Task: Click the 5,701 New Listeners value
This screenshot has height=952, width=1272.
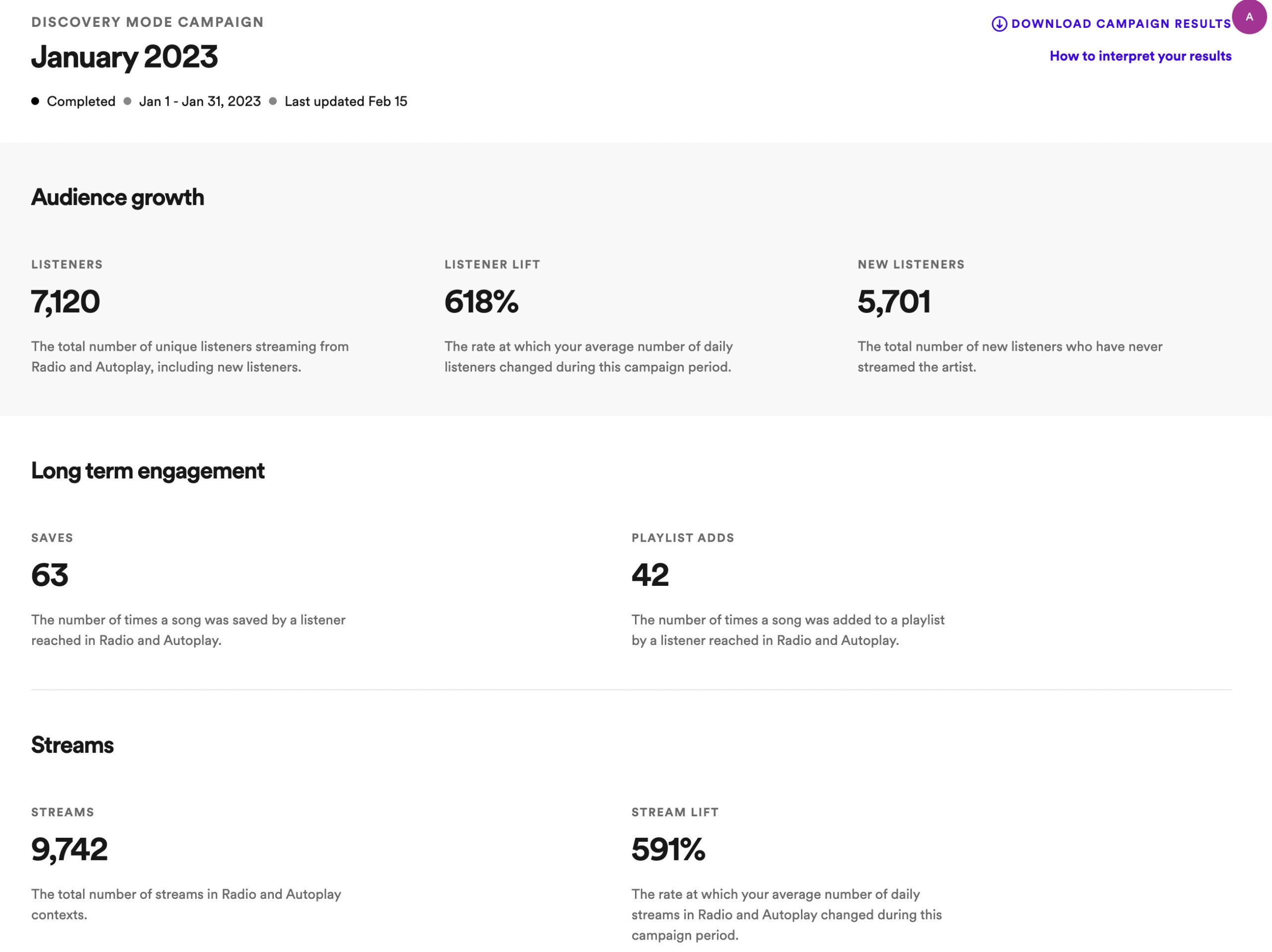Action: [x=893, y=302]
